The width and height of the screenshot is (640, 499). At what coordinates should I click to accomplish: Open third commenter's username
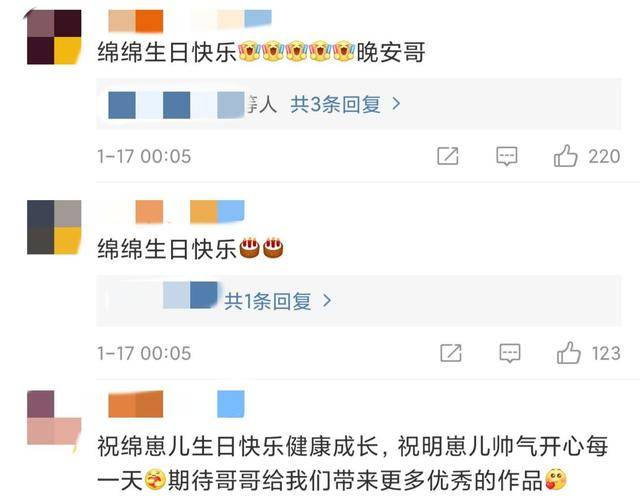click(x=176, y=404)
